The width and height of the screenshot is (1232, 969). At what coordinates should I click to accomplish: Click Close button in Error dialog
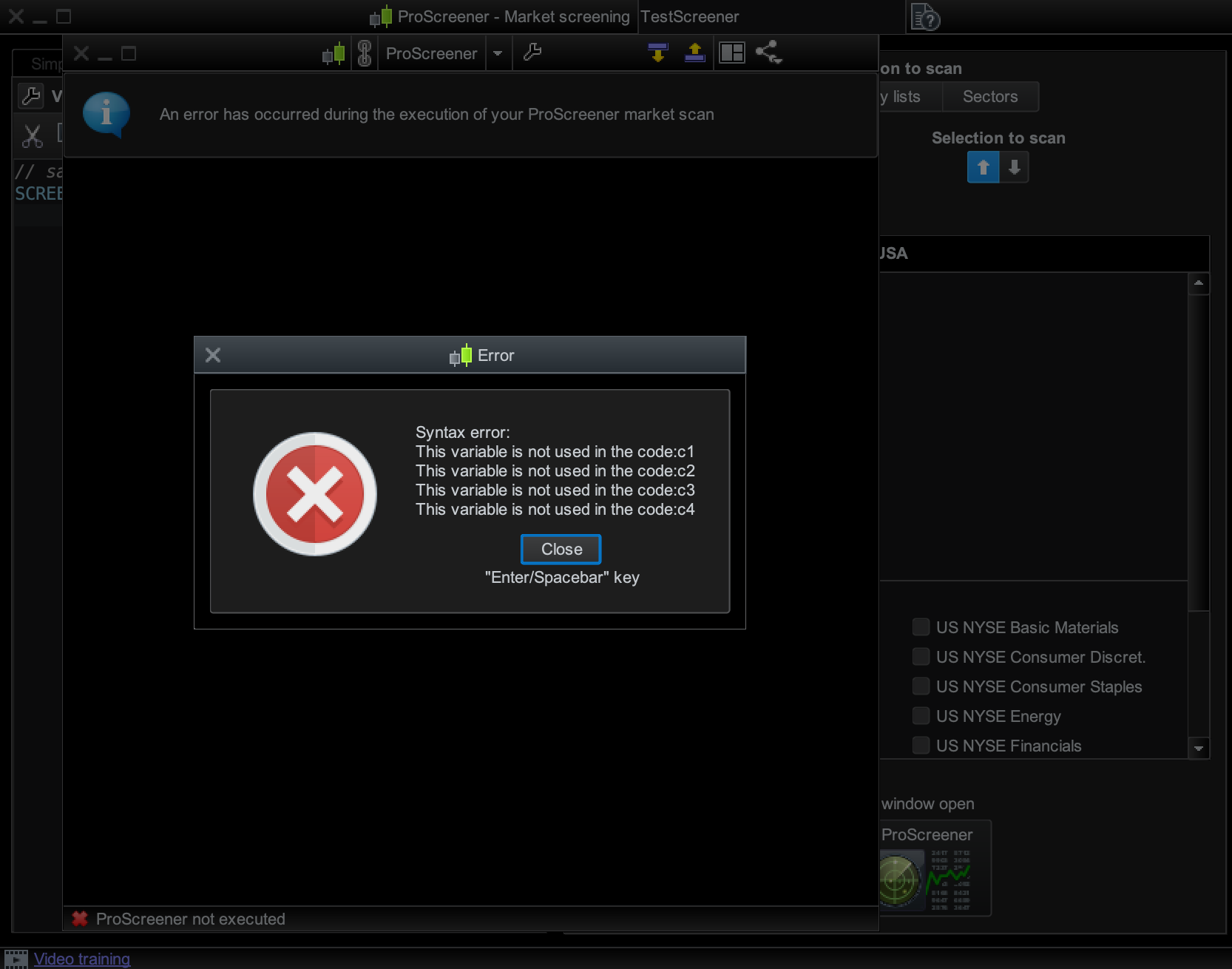click(561, 549)
